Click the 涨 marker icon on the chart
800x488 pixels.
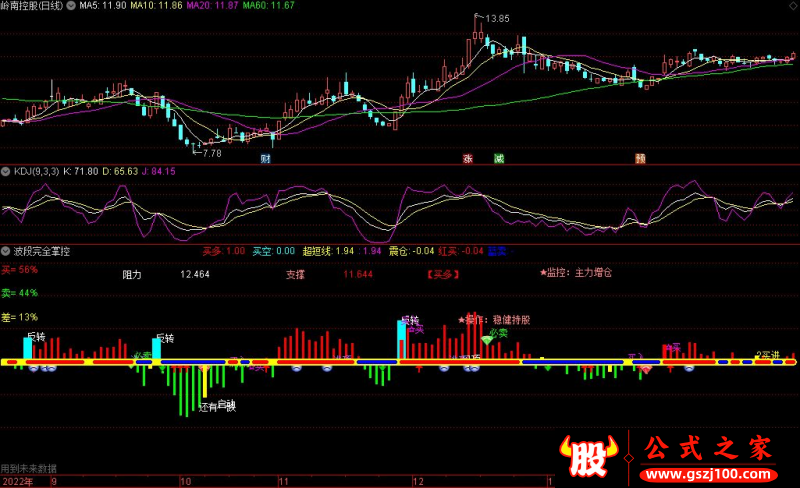(467, 158)
